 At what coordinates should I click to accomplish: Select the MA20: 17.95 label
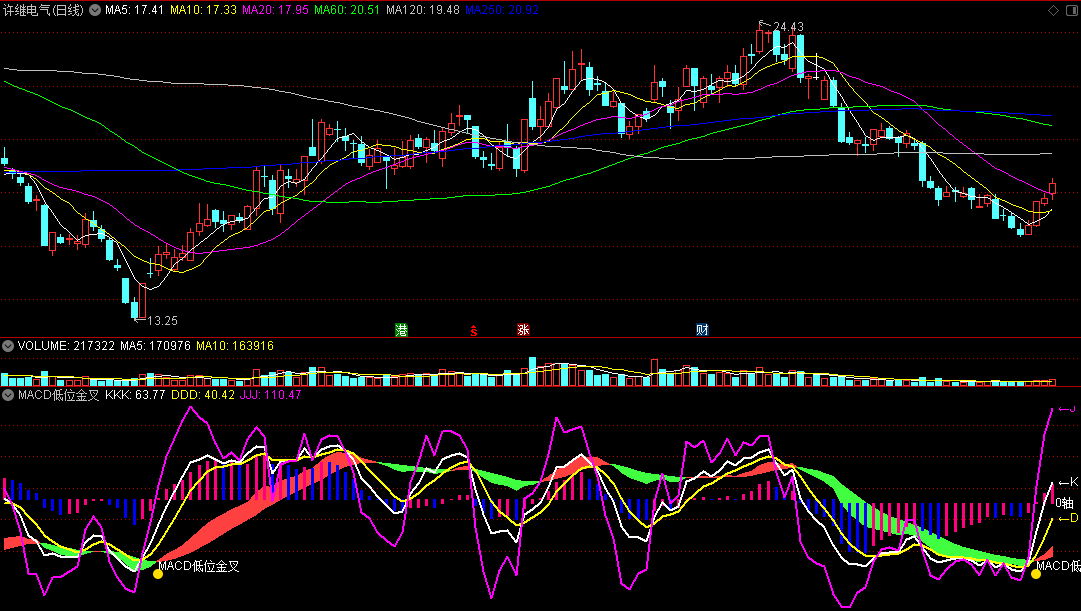[275, 10]
